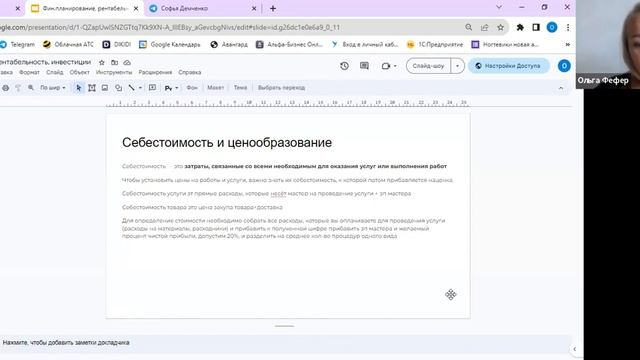
Task: Click the presentation title field
Action: pos(46,62)
